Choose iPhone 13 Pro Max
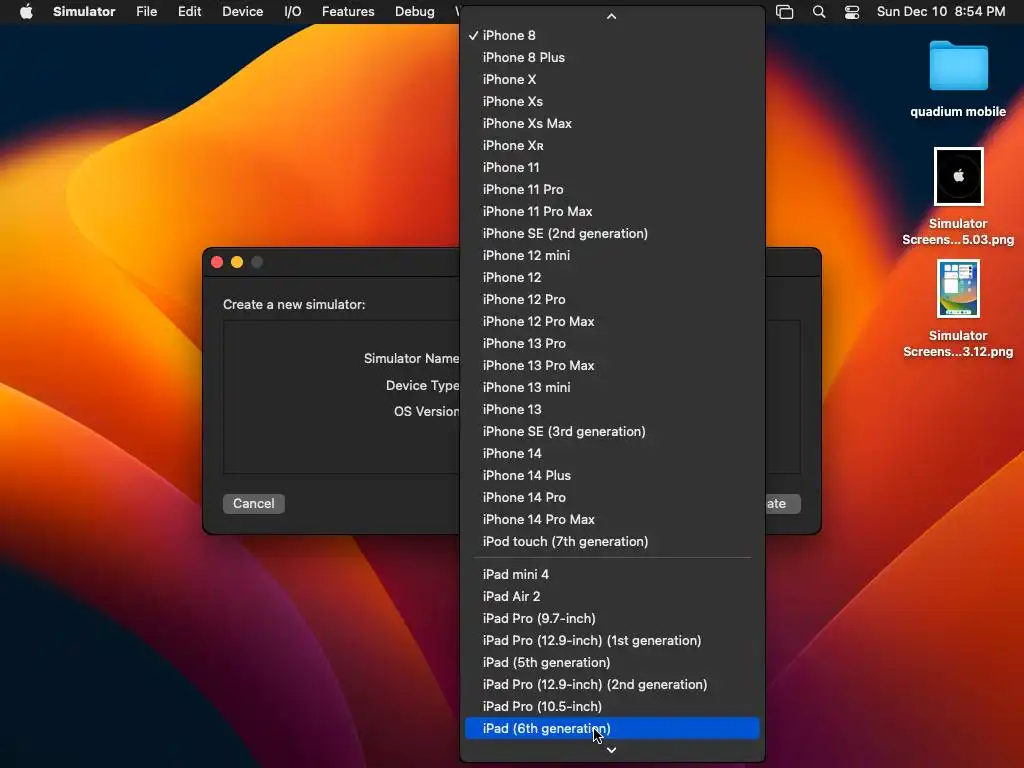The height and width of the screenshot is (768, 1024). (x=612, y=365)
